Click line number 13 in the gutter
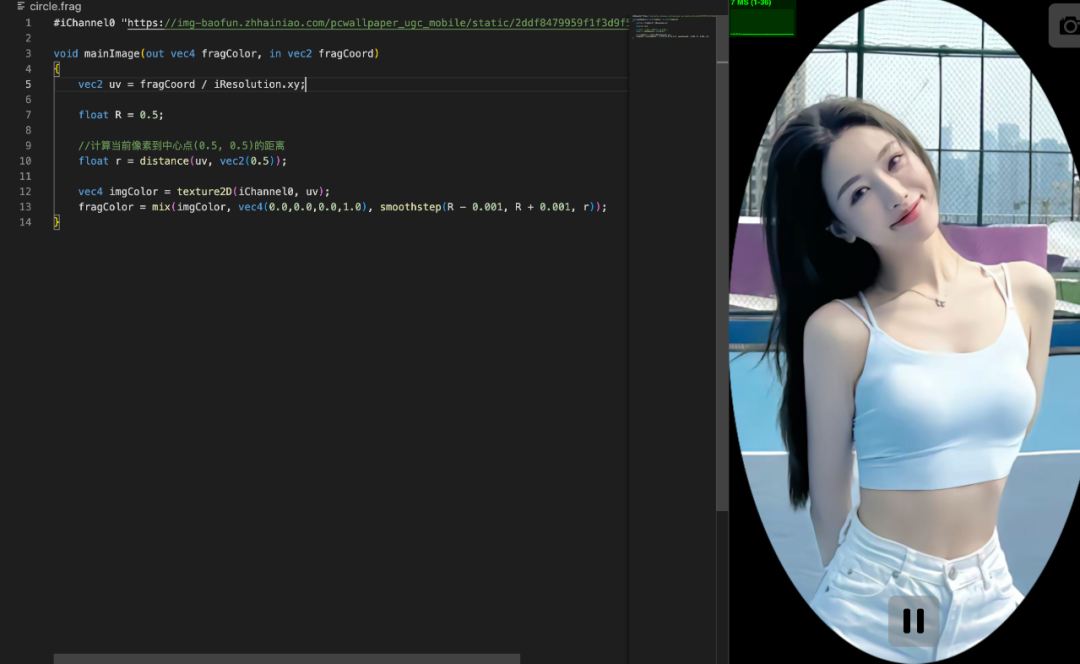Image resolution: width=1080 pixels, height=664 pixels. coord(25,207)
